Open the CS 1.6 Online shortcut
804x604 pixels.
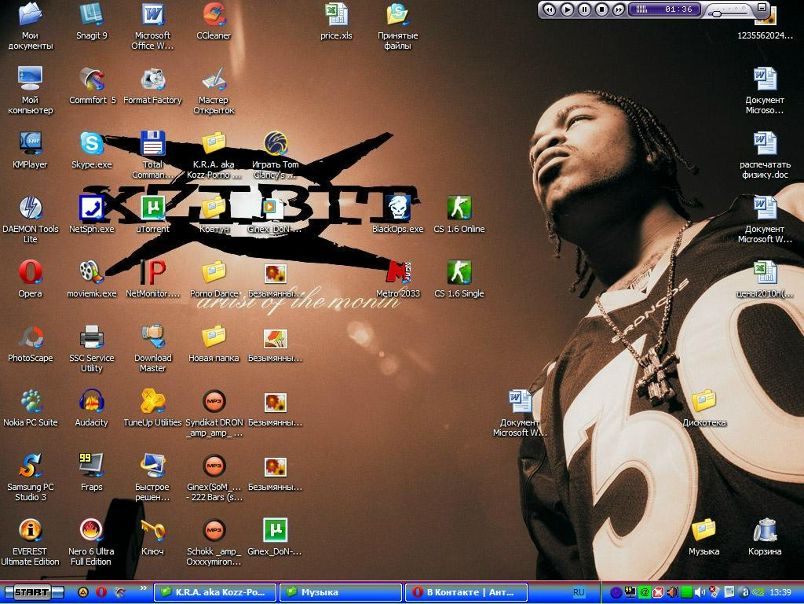[459, 208]
